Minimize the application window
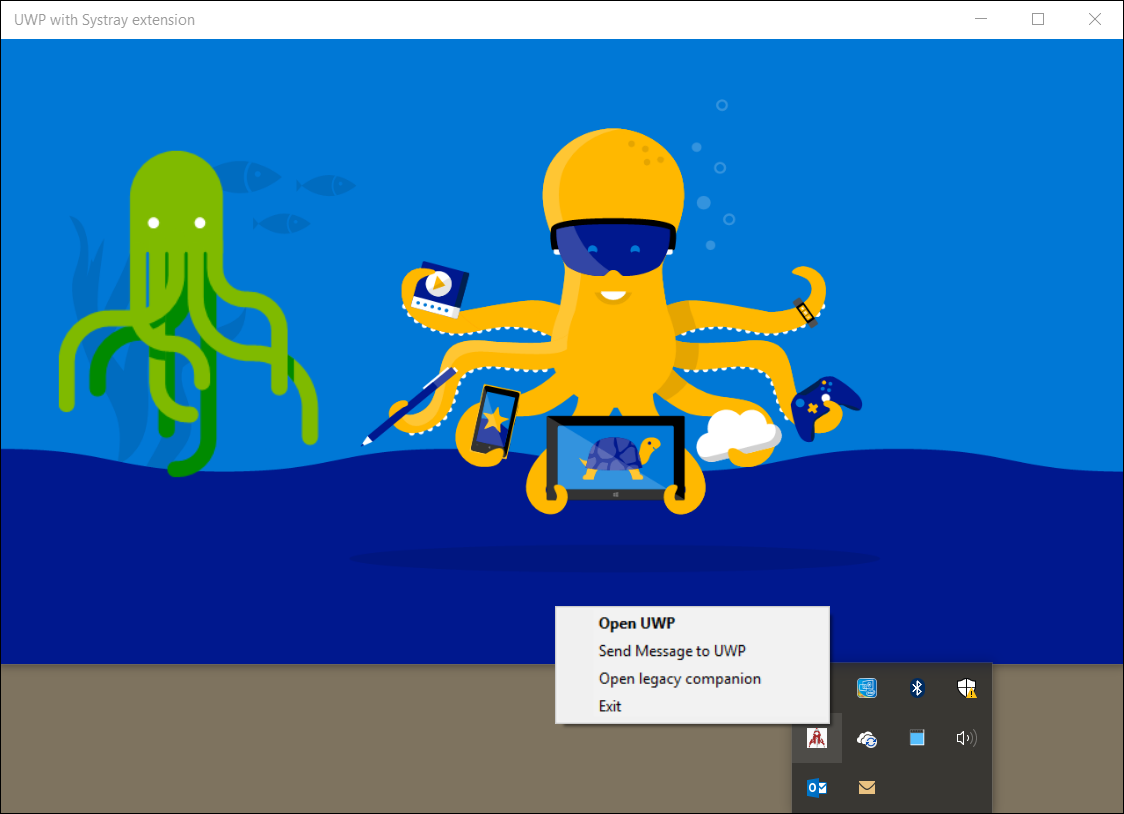Screen dimensions: 1124x814 point(980,19)
